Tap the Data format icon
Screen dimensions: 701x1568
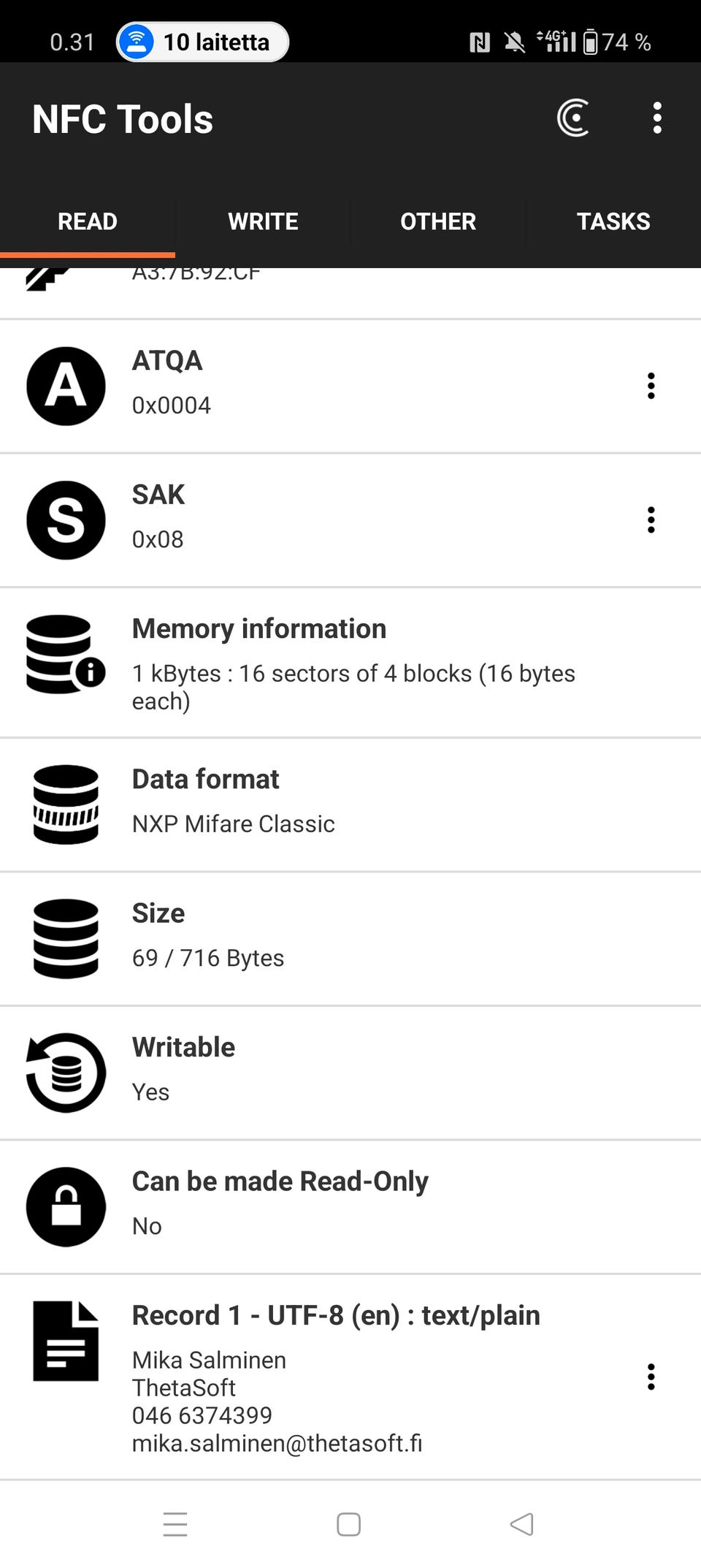[66, 804]
